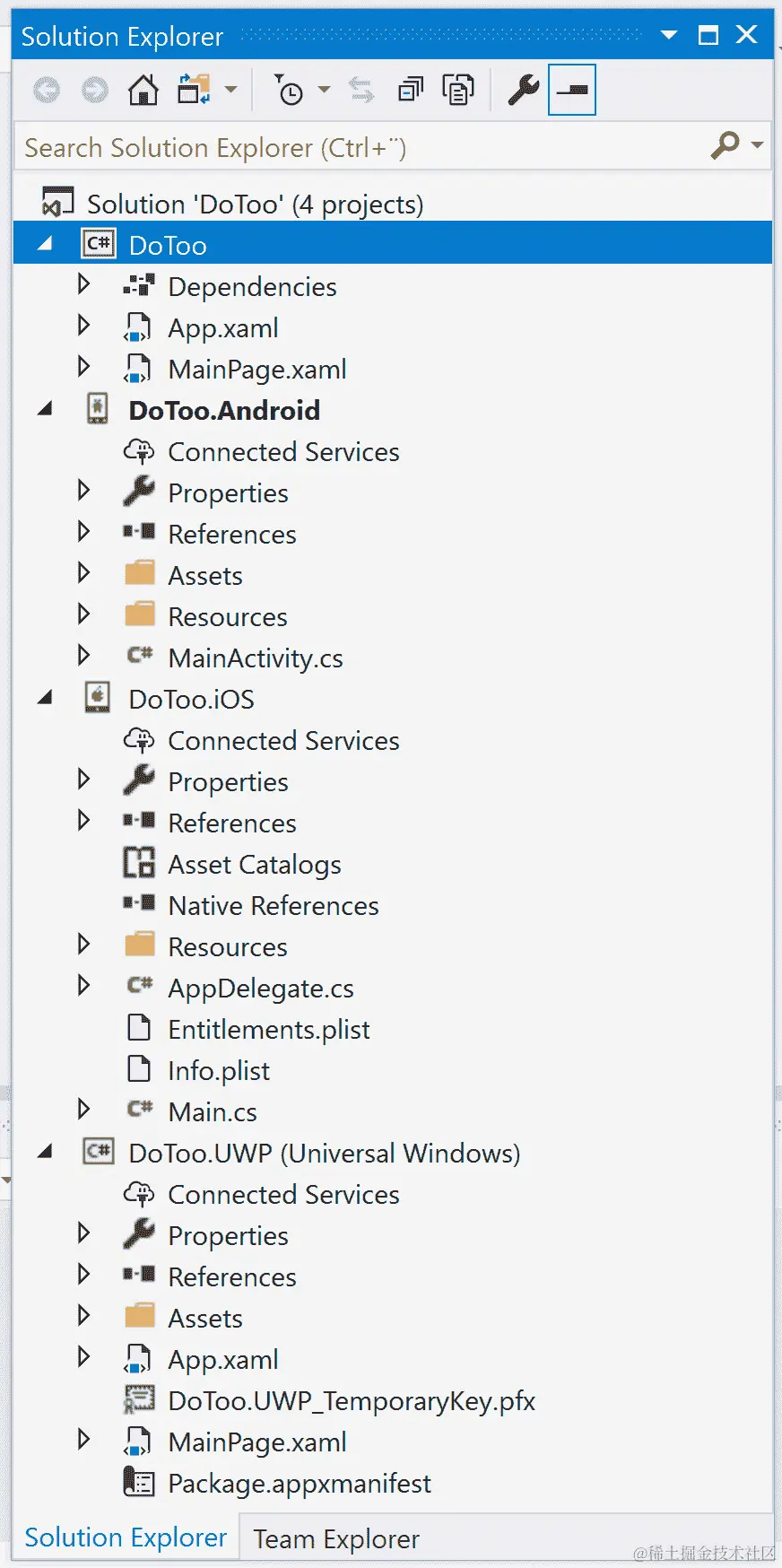Image resolution: width=782 pixels, height=1568 pixels.
Task: Click the Home toolbar icon
Action: click(143, 90)
